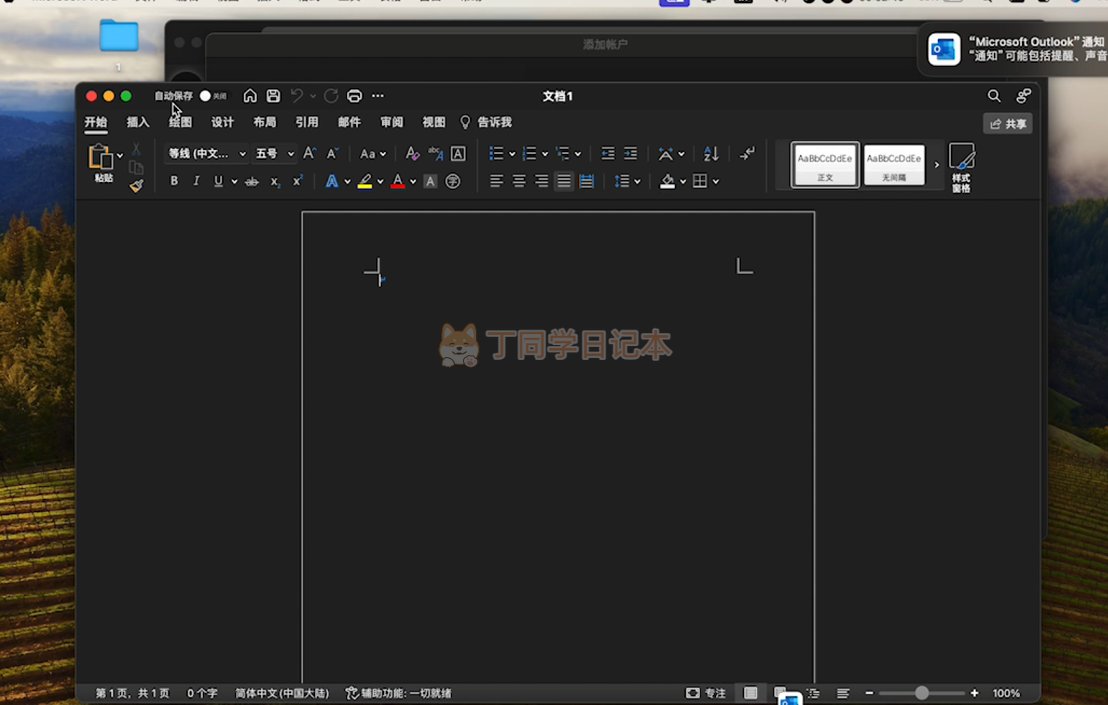Click the Share (共享) button

1007,124
